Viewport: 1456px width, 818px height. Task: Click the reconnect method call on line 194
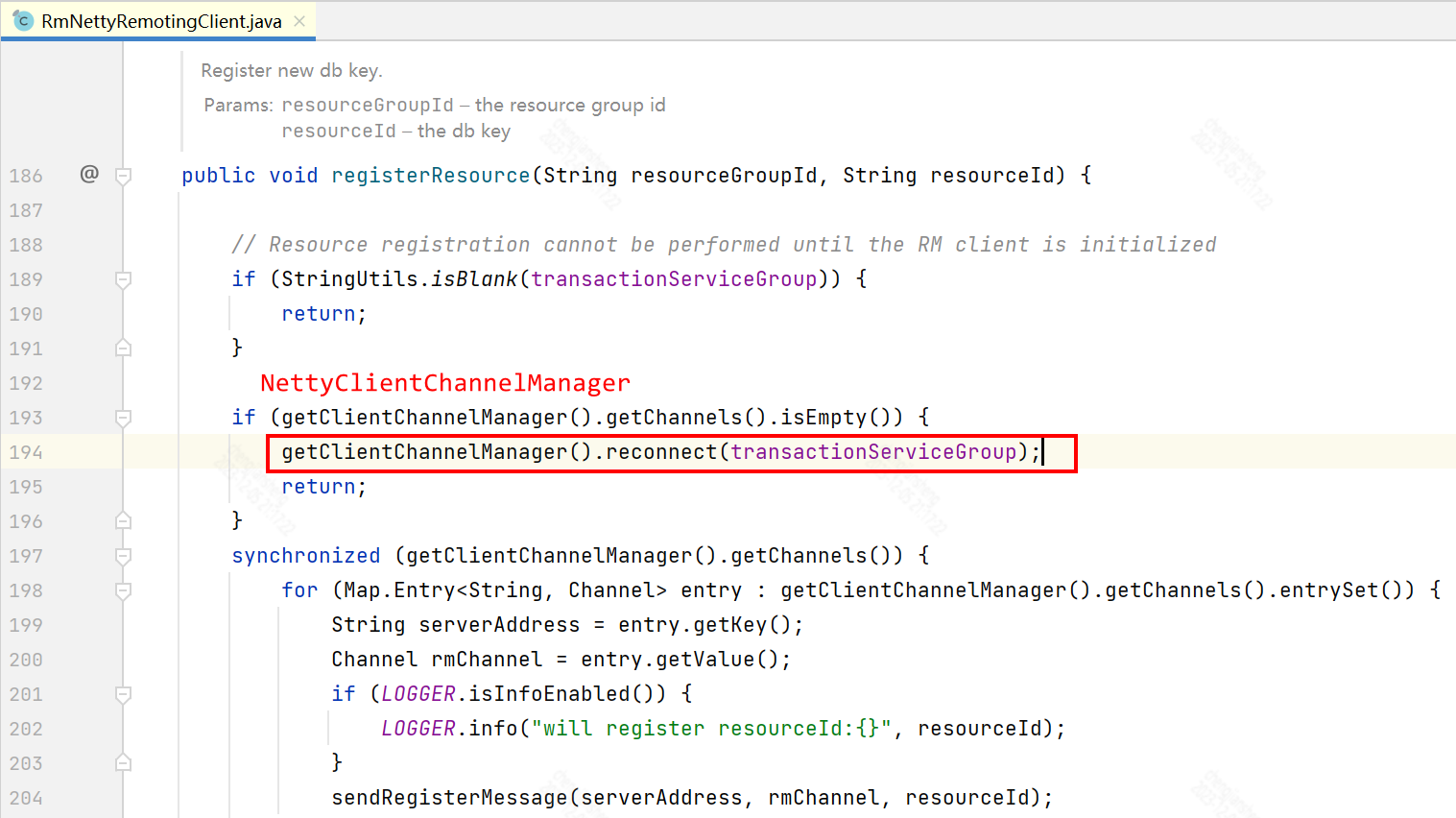coord(661,452)
